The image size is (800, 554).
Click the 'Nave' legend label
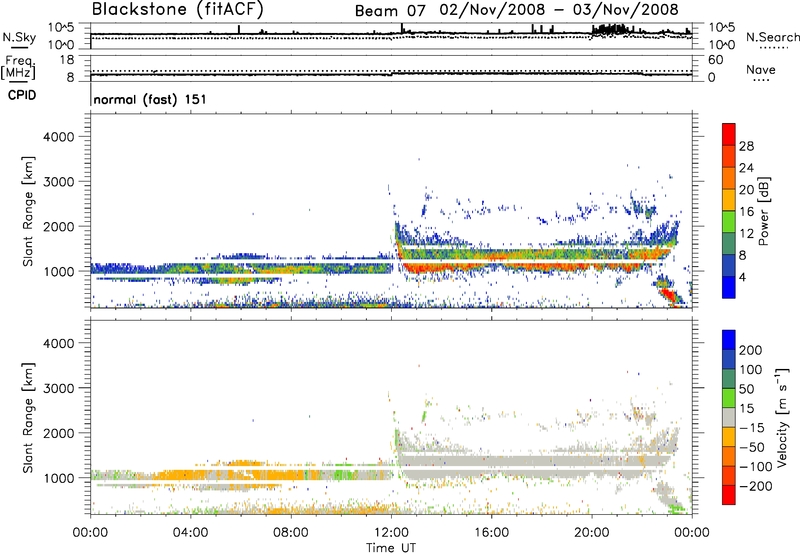pos(760,69)
